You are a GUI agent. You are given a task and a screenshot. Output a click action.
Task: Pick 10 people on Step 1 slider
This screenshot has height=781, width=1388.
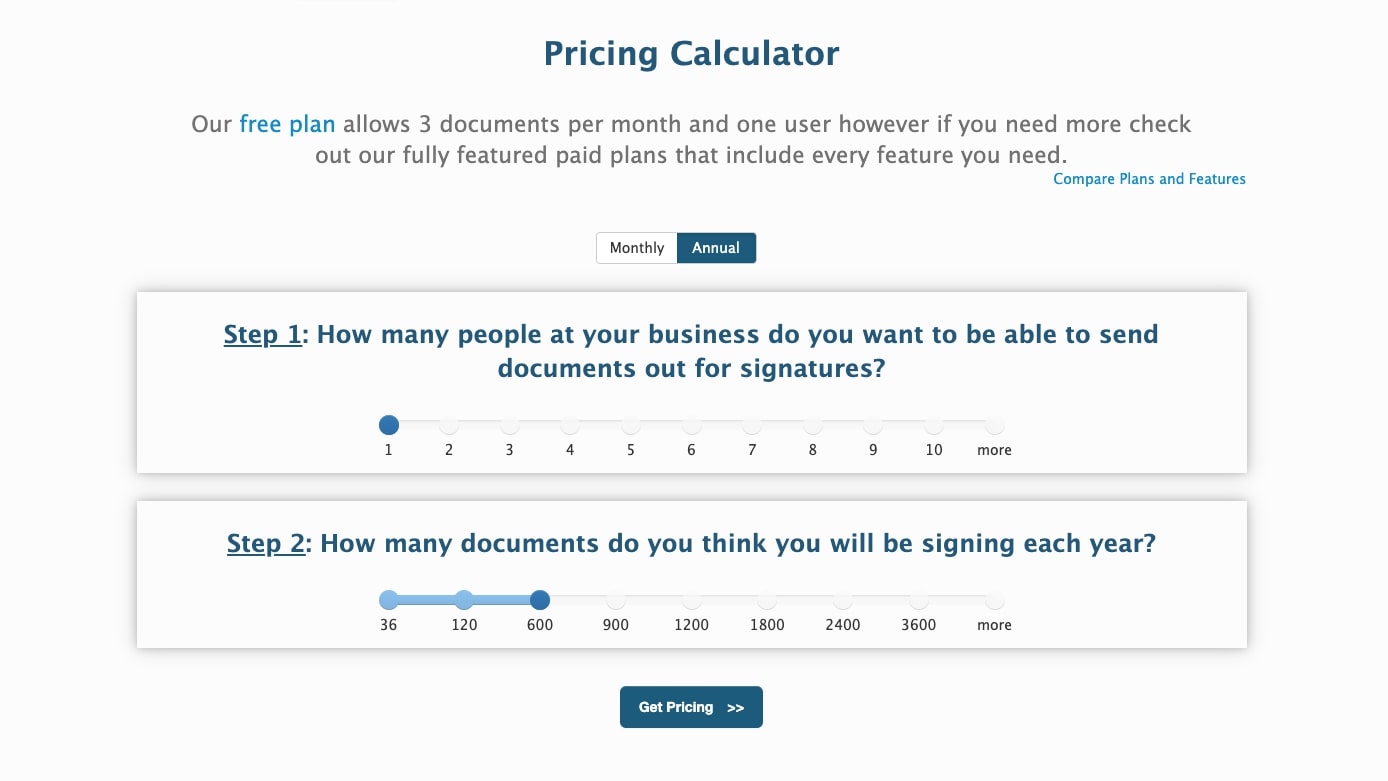[934, 426]
